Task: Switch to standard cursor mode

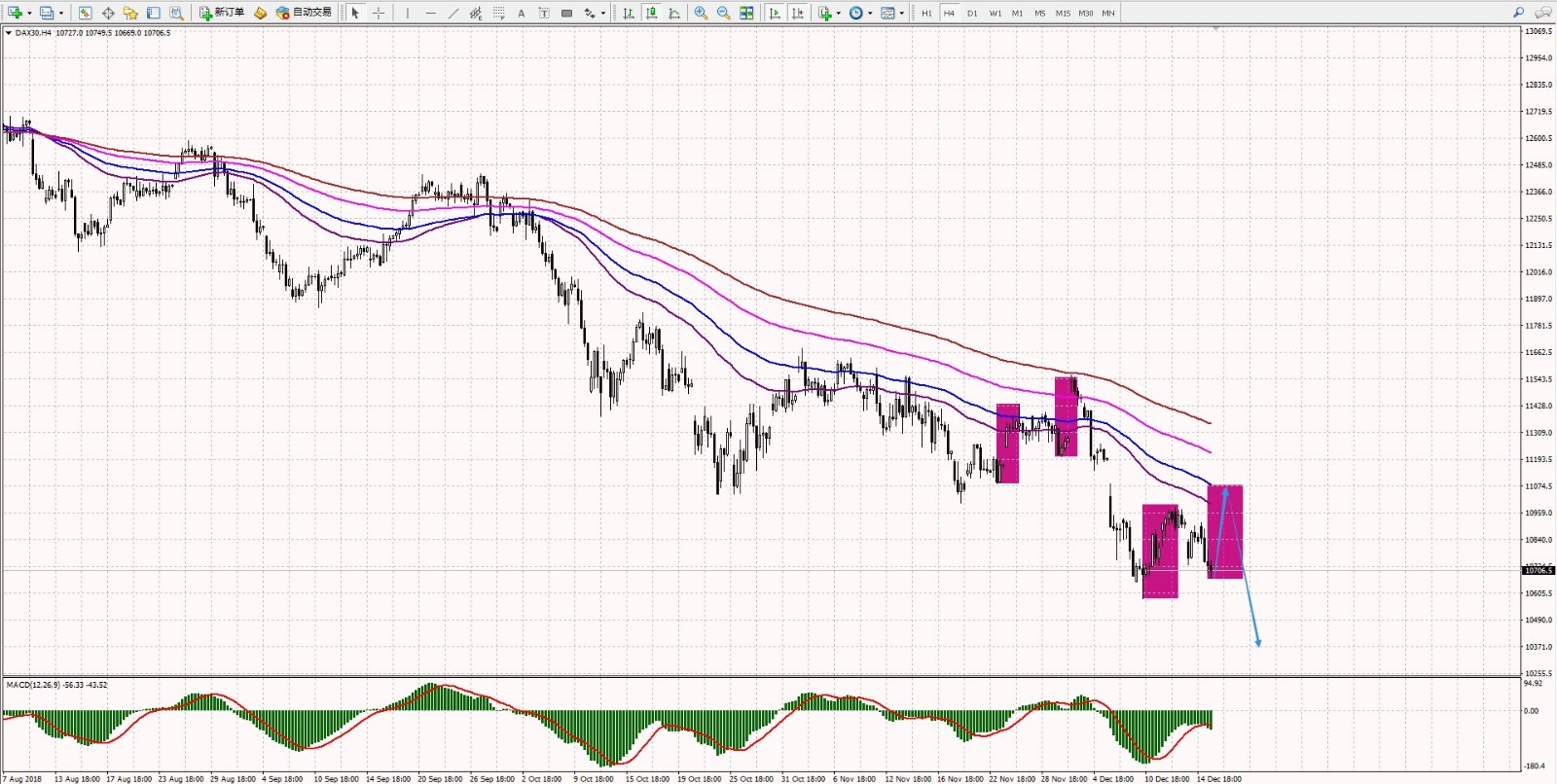Action: point(355,13)
